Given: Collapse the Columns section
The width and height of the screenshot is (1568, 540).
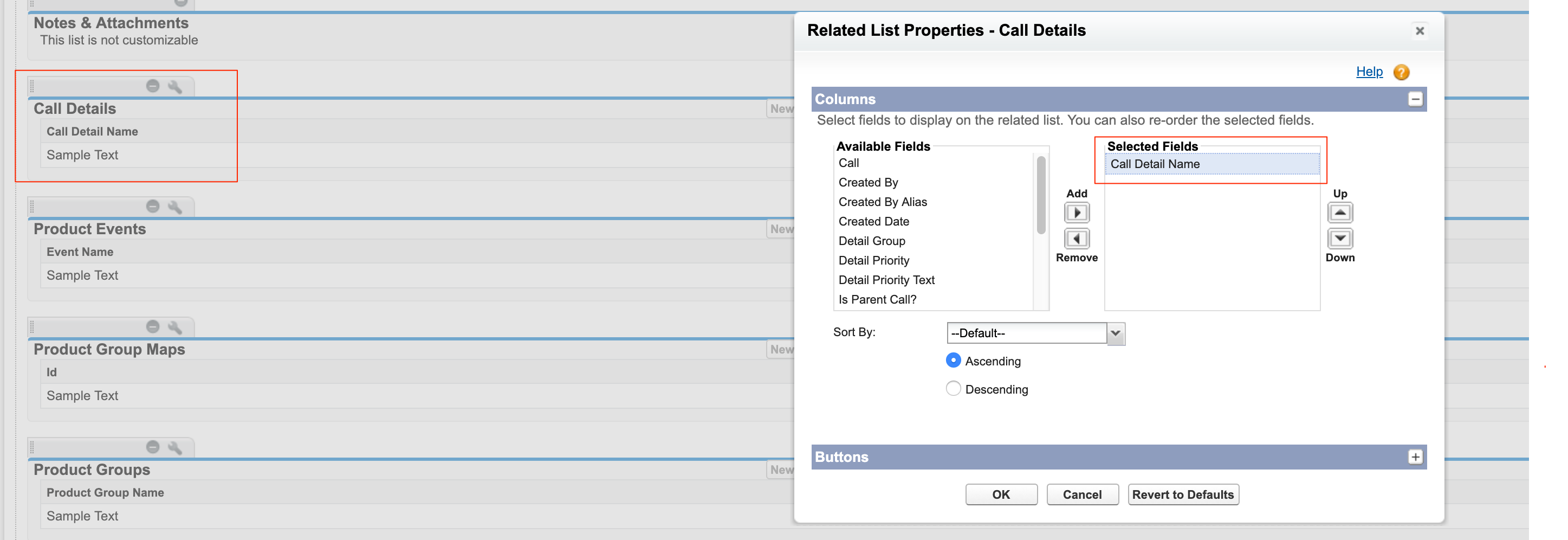Looking at the screenshot, I should (1415, 99).
